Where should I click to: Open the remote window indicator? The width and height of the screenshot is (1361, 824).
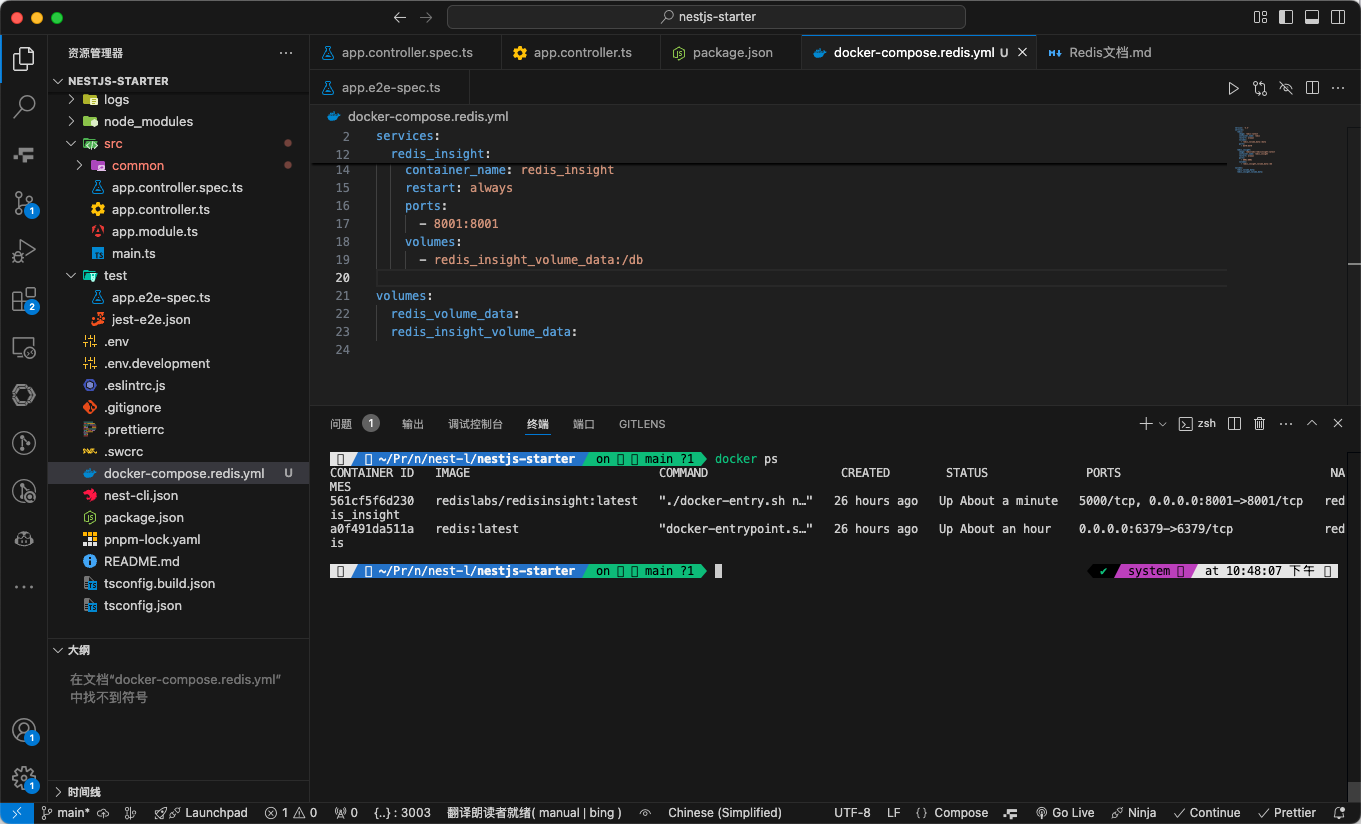(x=17, y=813)
